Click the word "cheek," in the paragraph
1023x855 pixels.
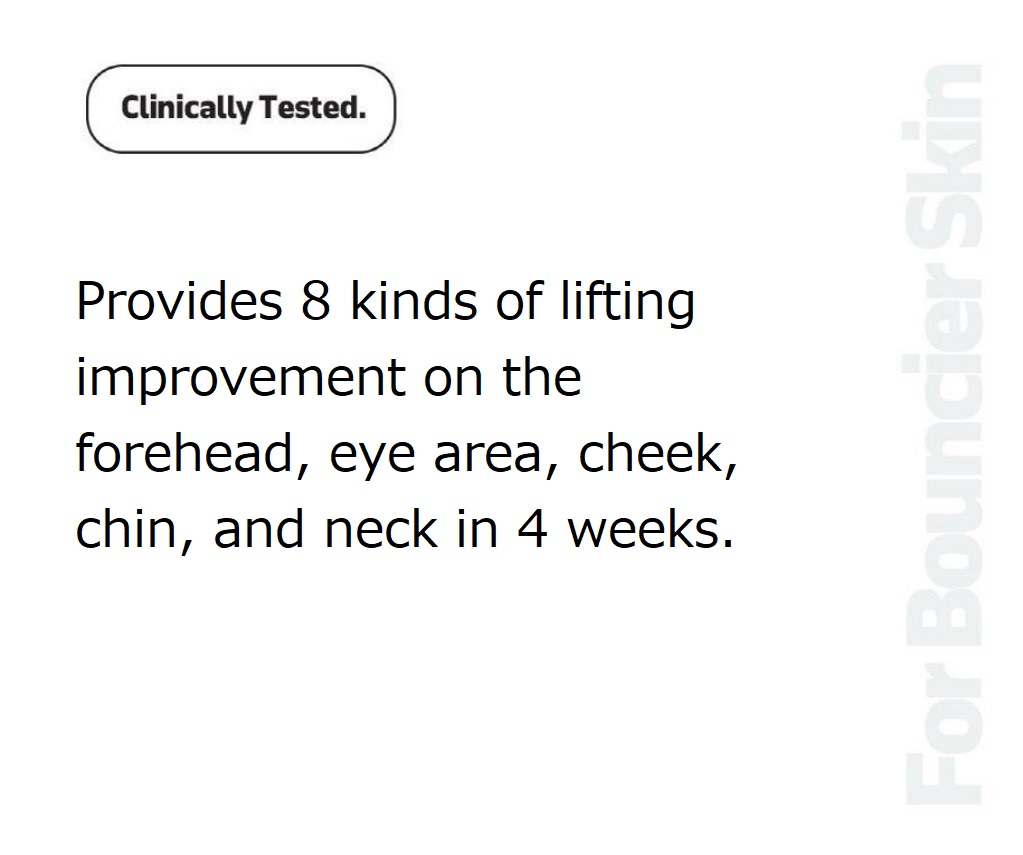coord(658,454)
